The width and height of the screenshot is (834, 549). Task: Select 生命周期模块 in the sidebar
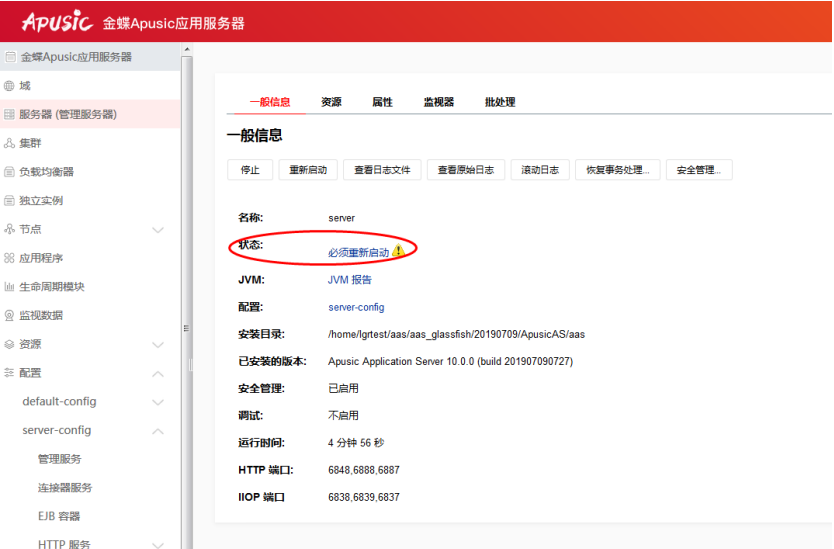(90, 287)
